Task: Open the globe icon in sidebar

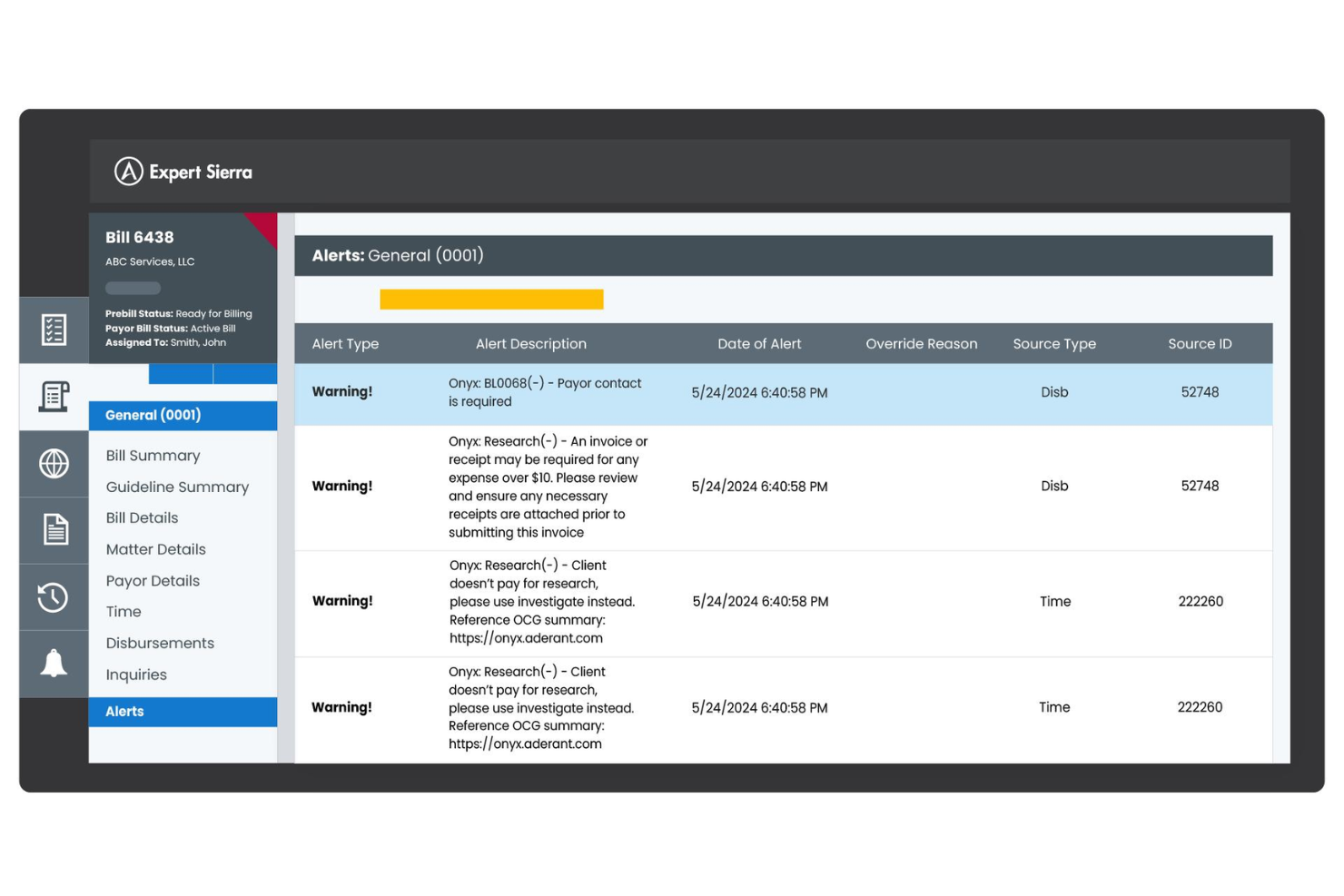Action: coord(54,463)
